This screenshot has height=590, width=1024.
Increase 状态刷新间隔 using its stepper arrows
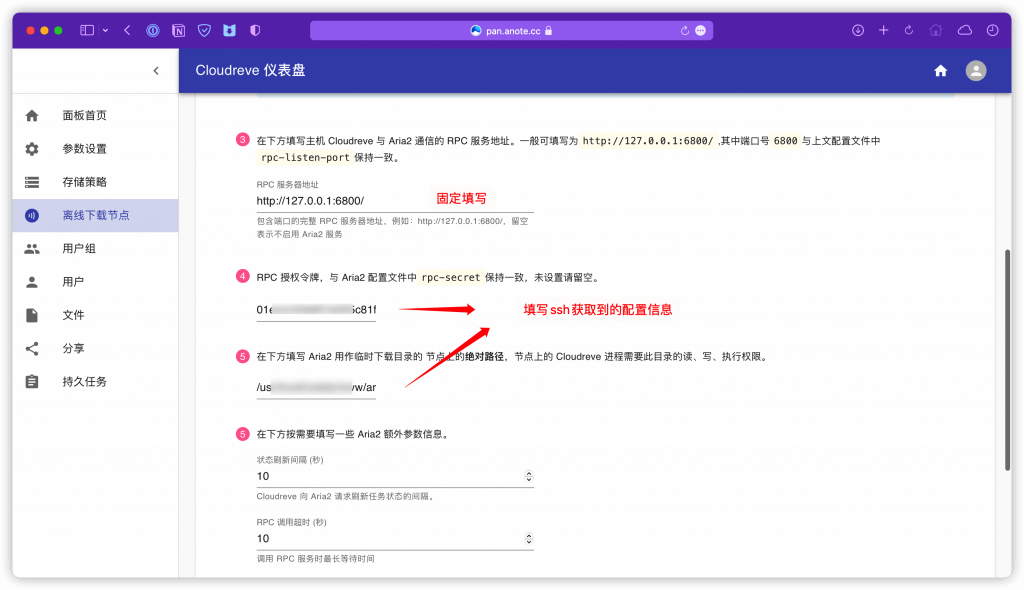point(527,477)
